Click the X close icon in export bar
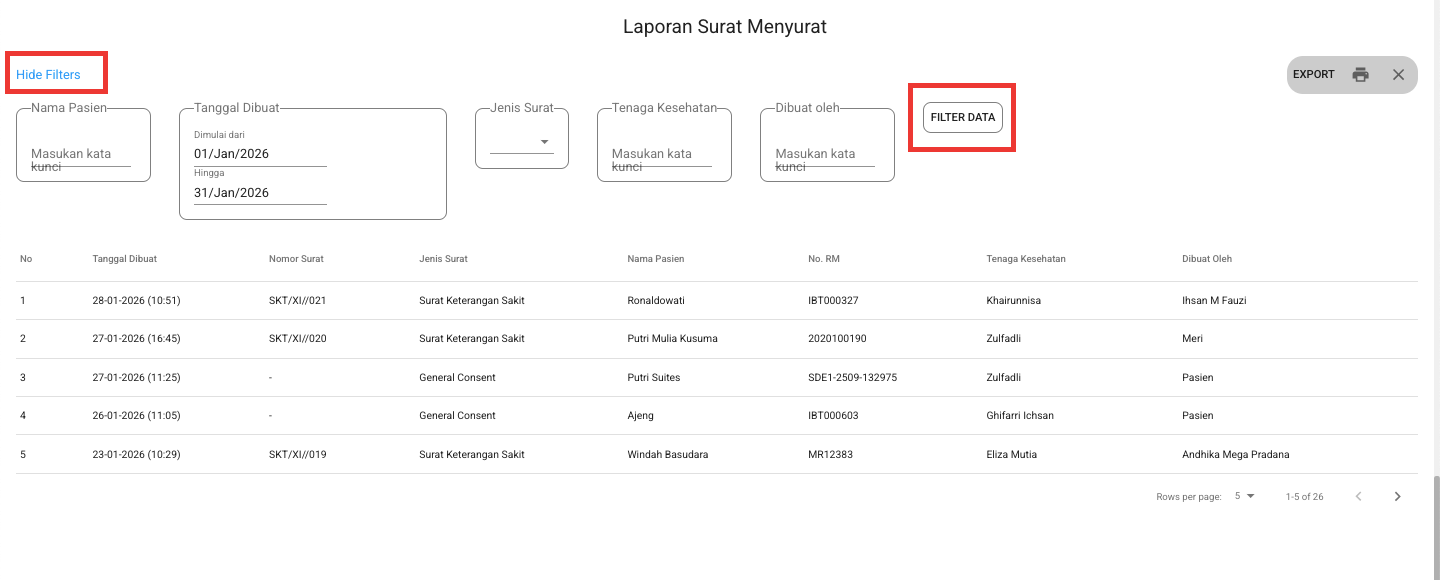1440x580 pixels. point(1398,75)
